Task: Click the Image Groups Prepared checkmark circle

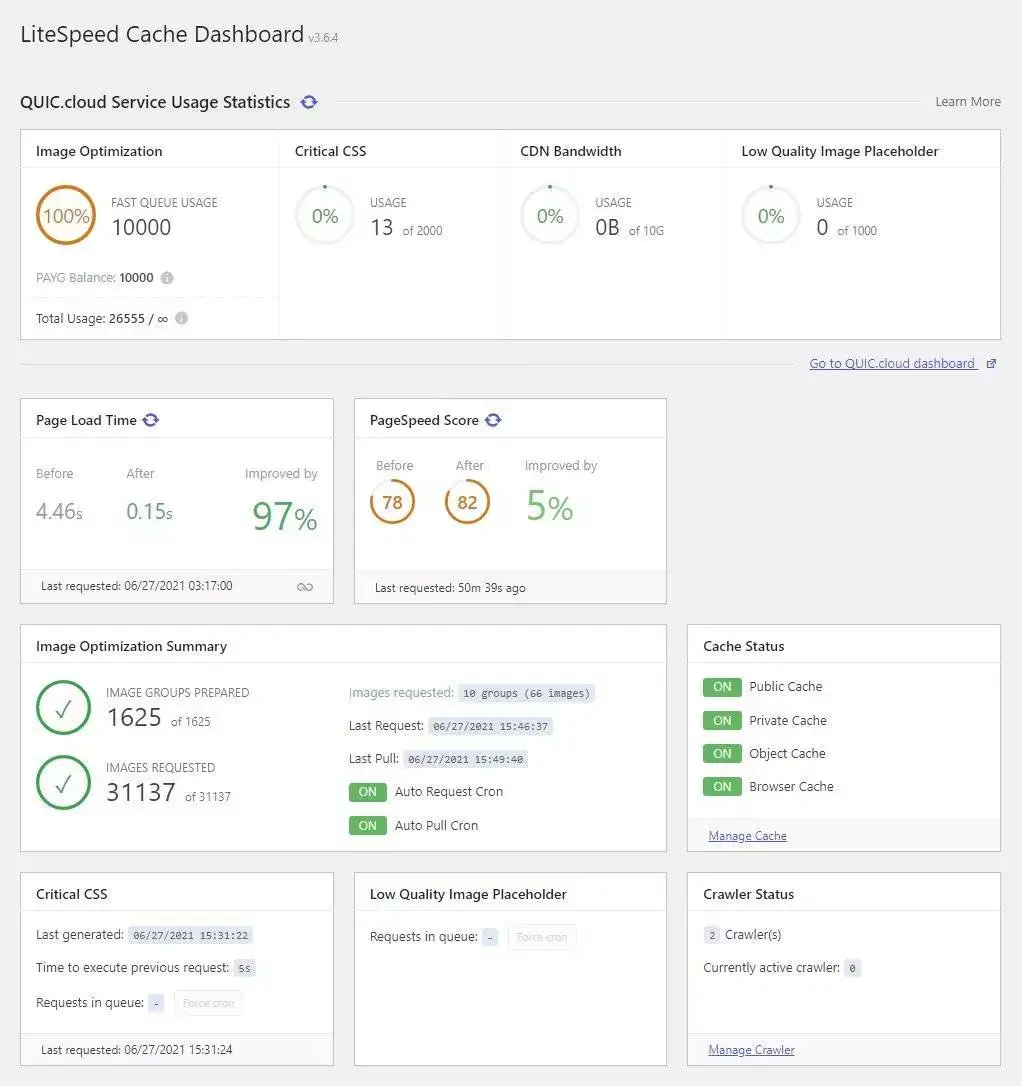Action: [x=63, y=707]
